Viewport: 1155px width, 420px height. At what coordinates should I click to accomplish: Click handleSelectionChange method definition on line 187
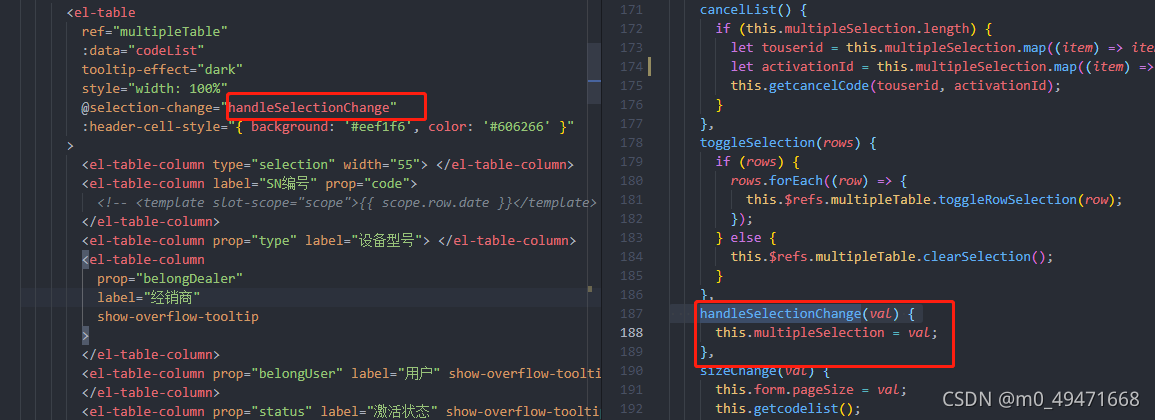pyautogui.click(x=780, y=314)
